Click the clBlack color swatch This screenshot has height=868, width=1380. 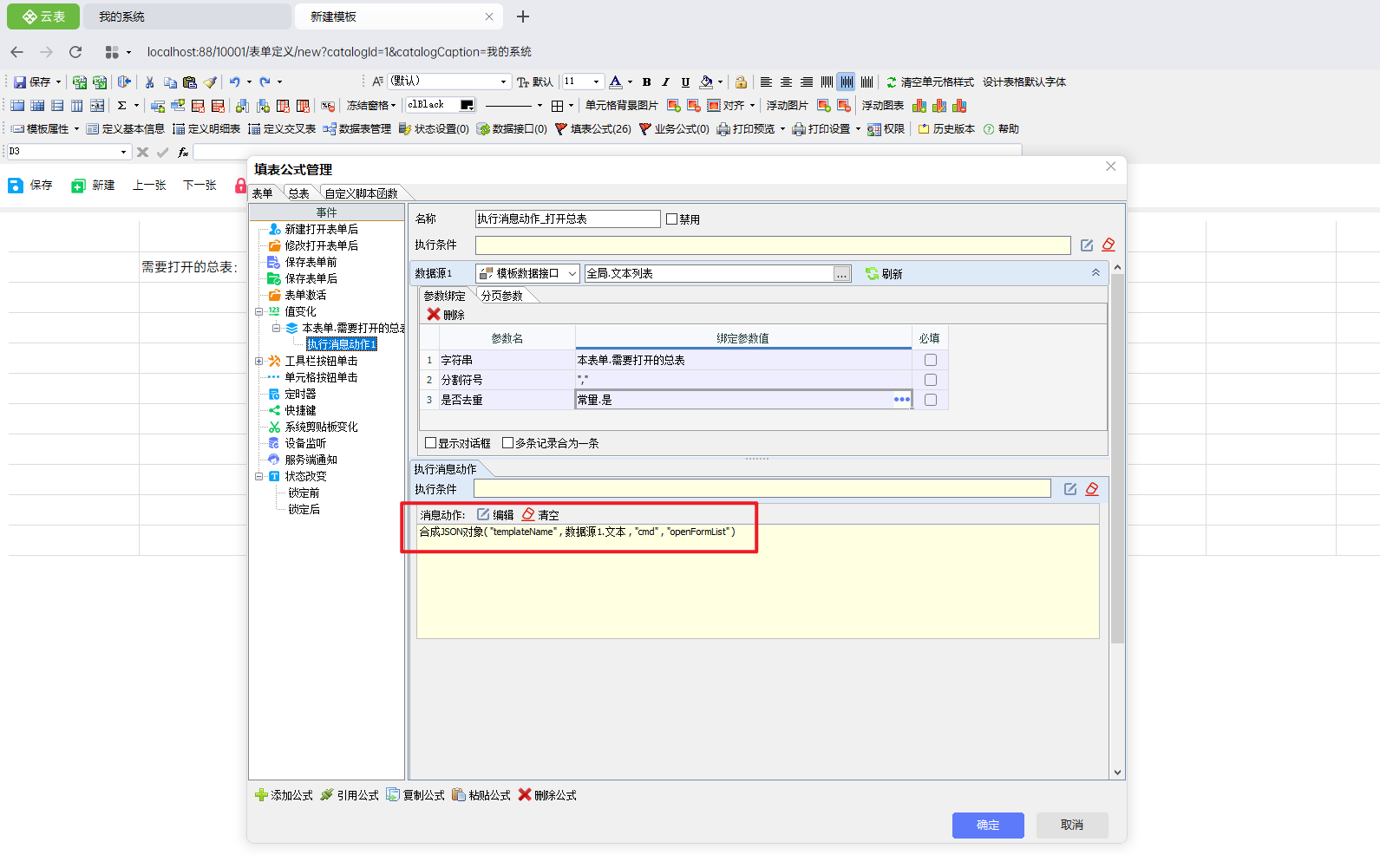[467, 105]
